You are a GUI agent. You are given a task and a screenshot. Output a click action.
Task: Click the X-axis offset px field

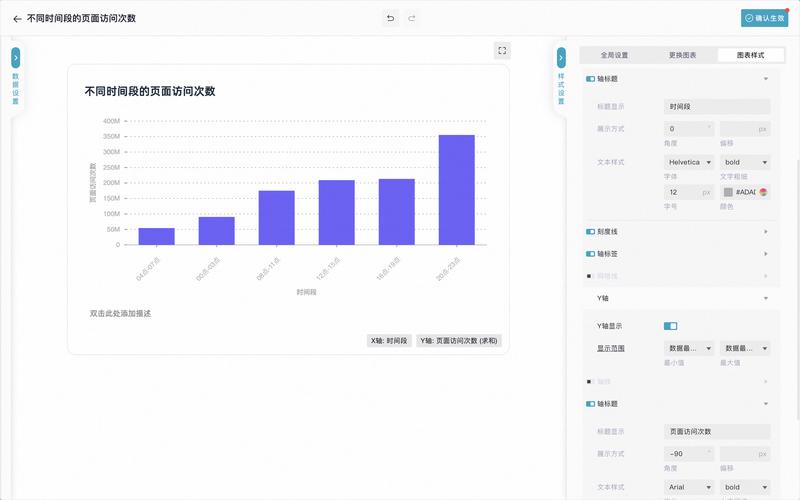[745, 129]
